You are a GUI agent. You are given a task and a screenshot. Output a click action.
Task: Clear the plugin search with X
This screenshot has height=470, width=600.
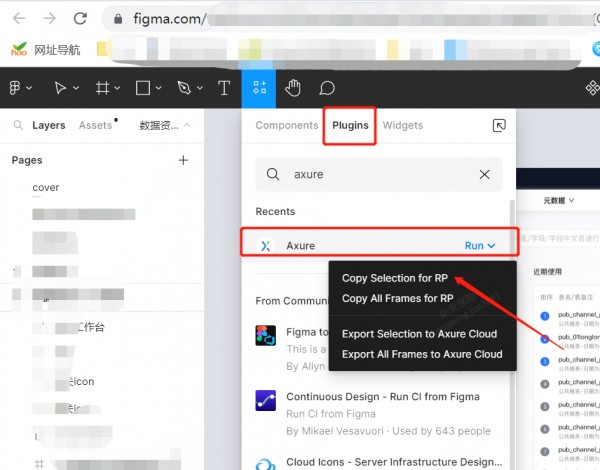click(x=484, y=175)
